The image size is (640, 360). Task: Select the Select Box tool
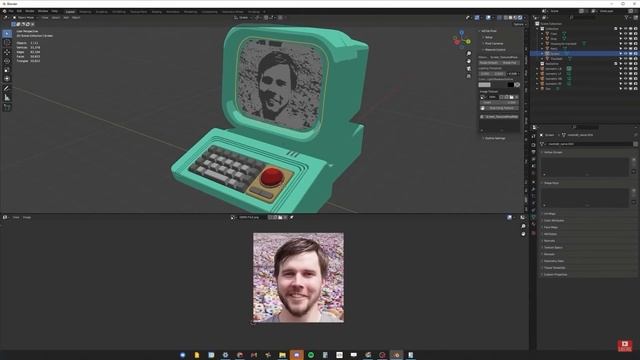click(x=7, y=33)
